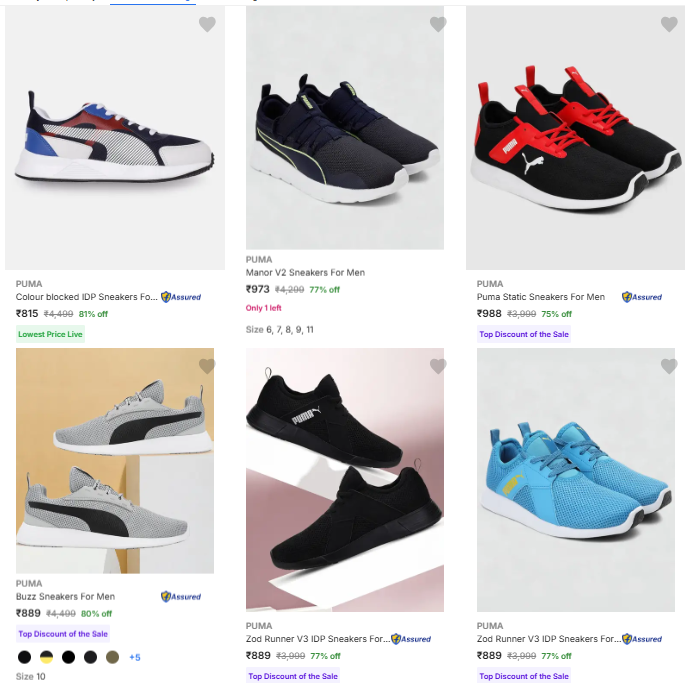
Task: Click the Lowest Price Live tag
Action: tap(50, 334)
